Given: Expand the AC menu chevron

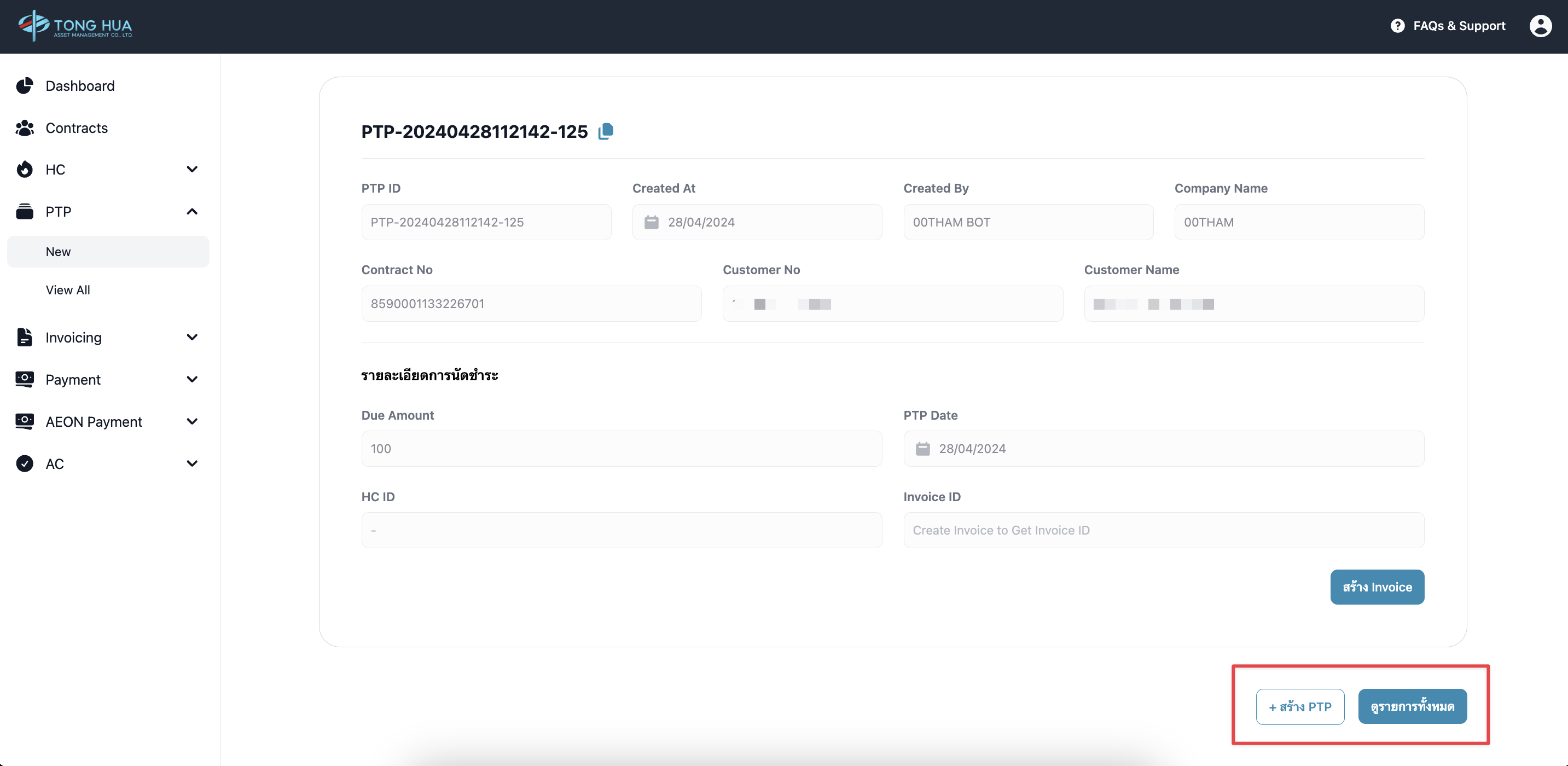Looking at the screenshot, I should 191,463.
